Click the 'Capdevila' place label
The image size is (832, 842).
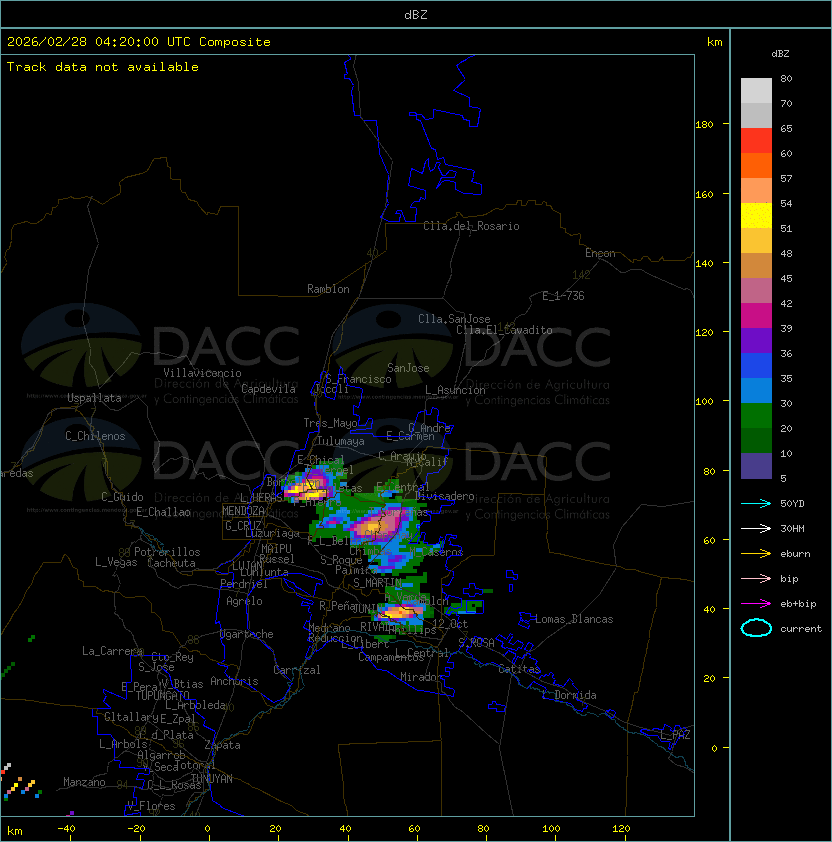[269, 389]
